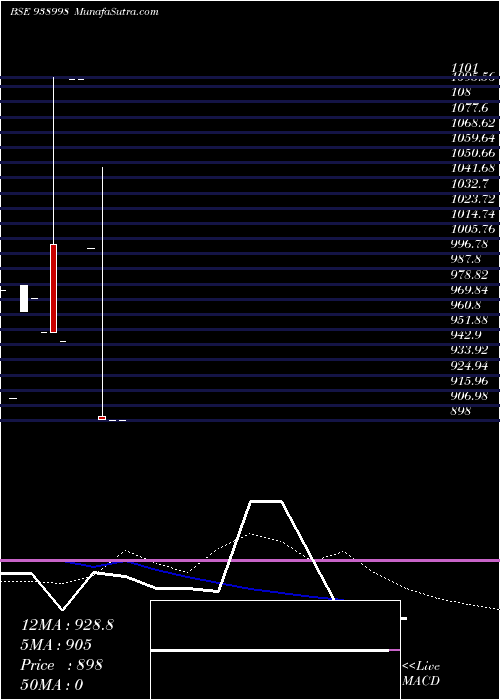This screenshot has width=500, height=700.
Task: Click the 1005.76 price axis label
Action: click(x=473, y=229)
